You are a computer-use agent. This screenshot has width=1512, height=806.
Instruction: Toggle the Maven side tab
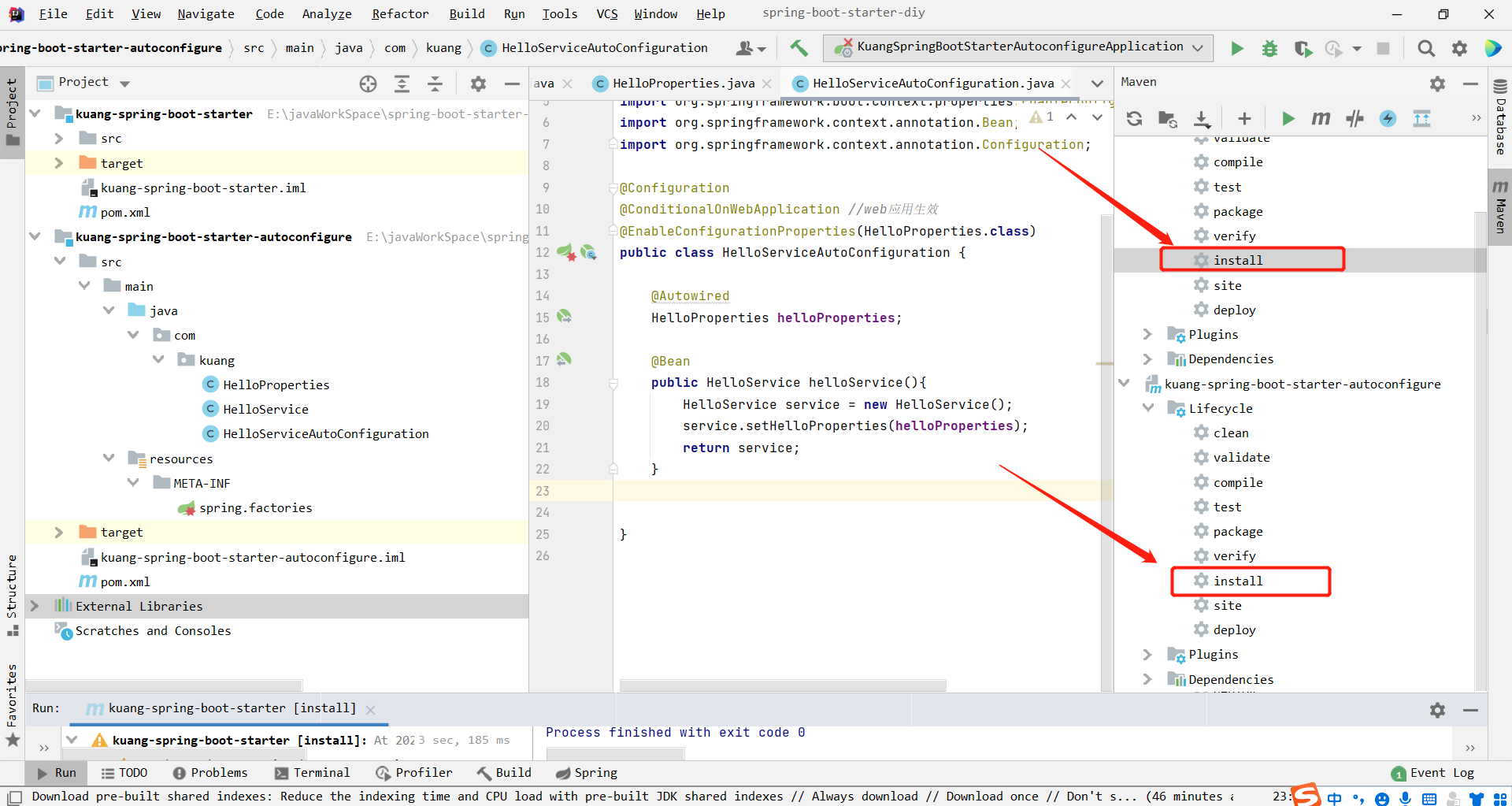[1500, 206]
